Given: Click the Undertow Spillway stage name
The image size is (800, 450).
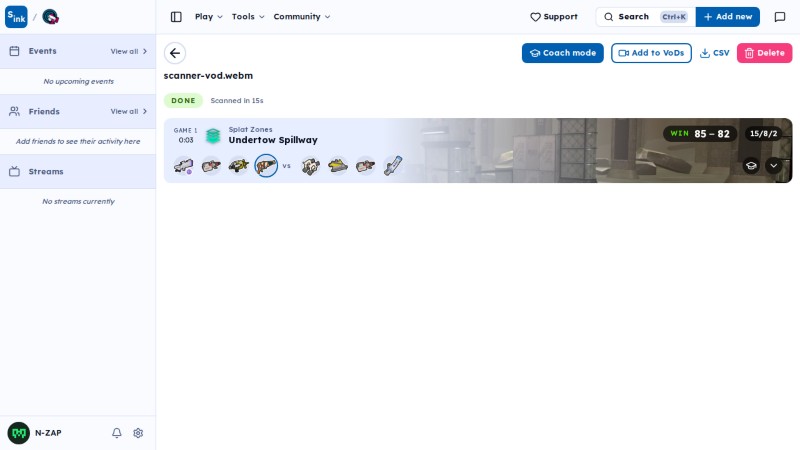Looking at the screenshot, I should [273, 140].
